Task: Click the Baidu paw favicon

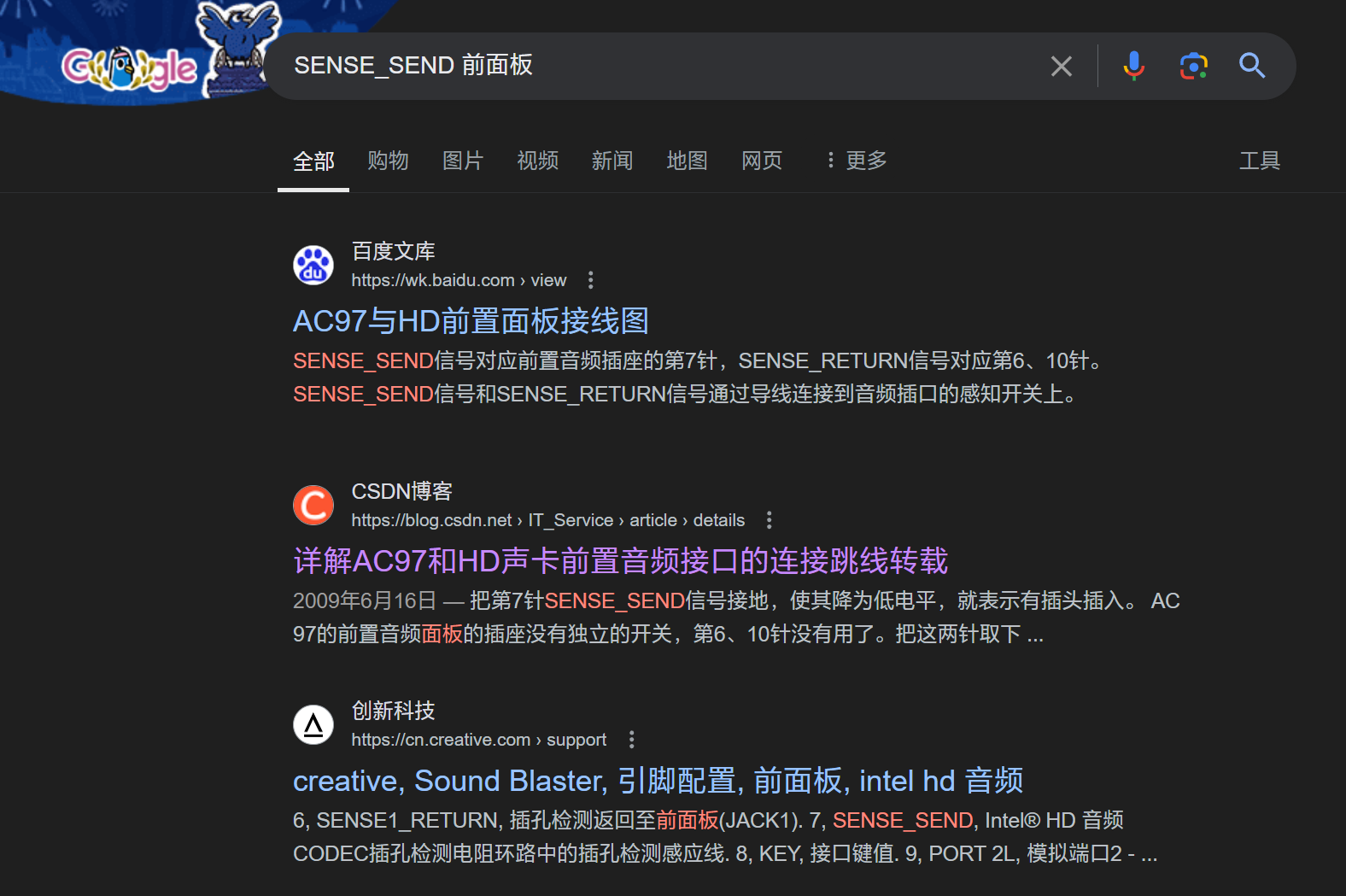Action: click(313, 265)
